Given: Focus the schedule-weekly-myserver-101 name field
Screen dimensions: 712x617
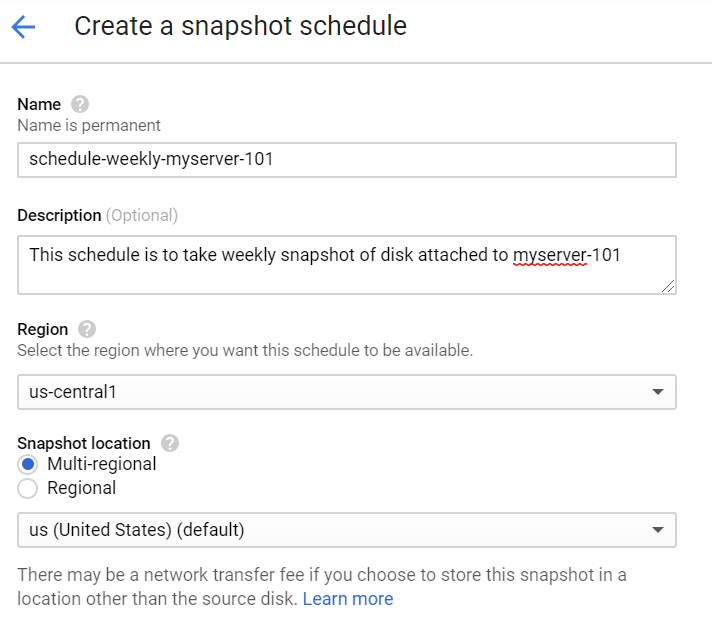Looking at the screenshot, I should 346,159.
